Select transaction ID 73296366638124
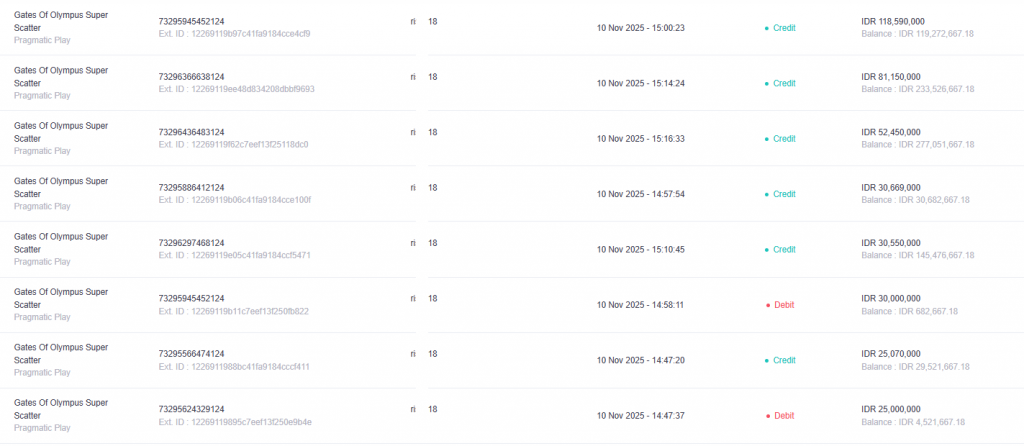This screenshot has width=1024, height=446. coord(191,77)
